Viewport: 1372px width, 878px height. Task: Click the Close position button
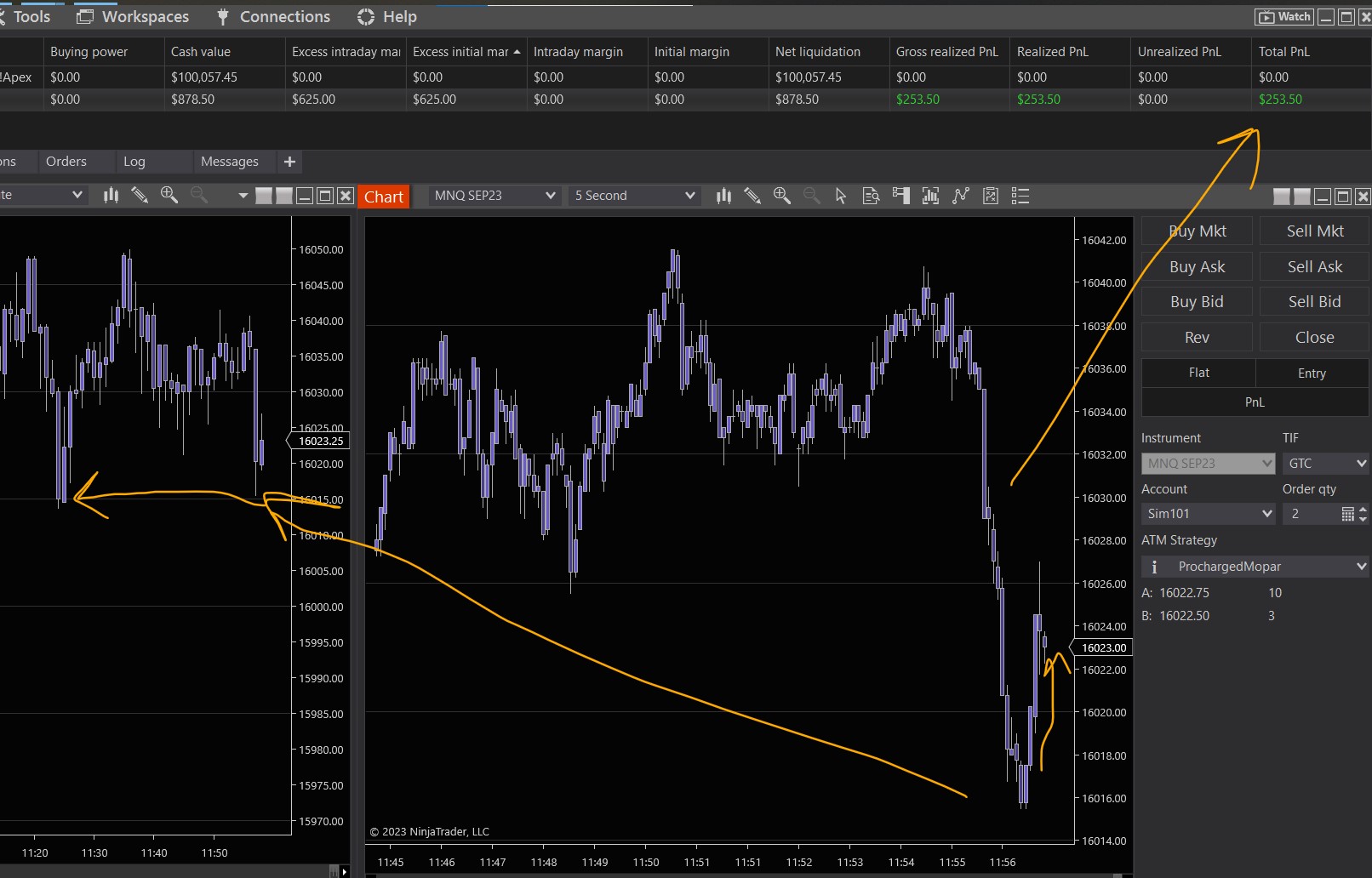[1314, 338]
